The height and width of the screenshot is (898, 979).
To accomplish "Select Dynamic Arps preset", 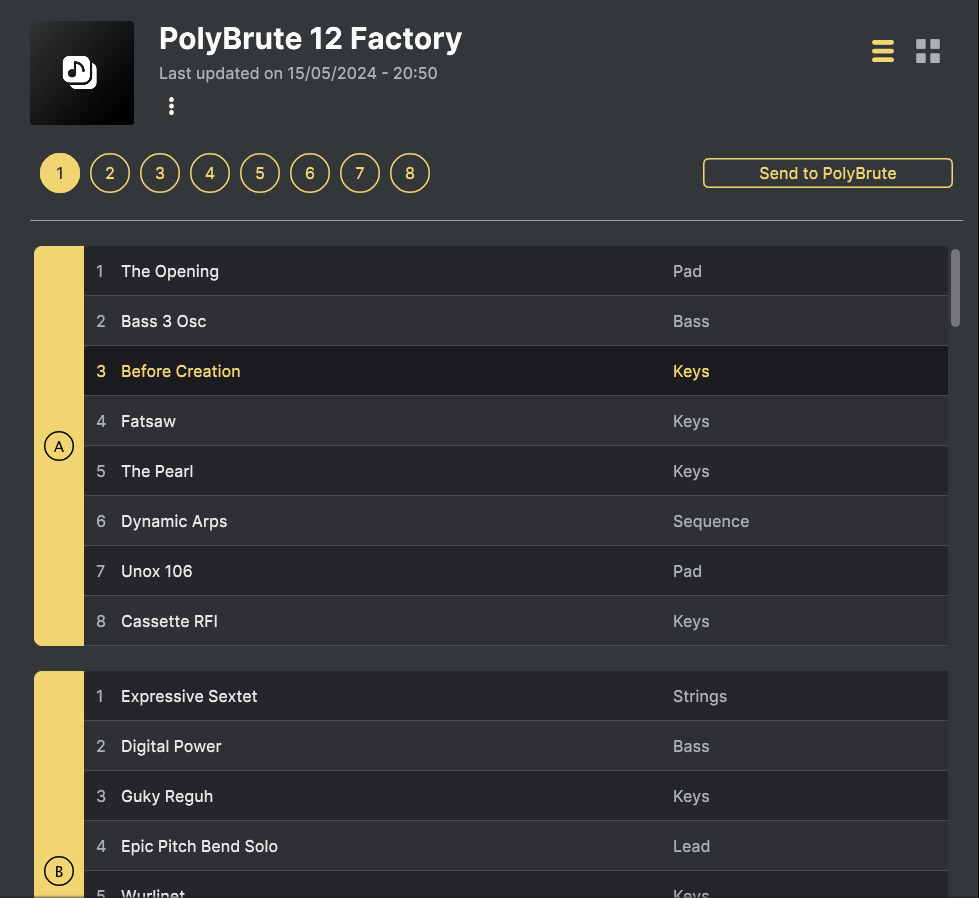I will (516, 521).
